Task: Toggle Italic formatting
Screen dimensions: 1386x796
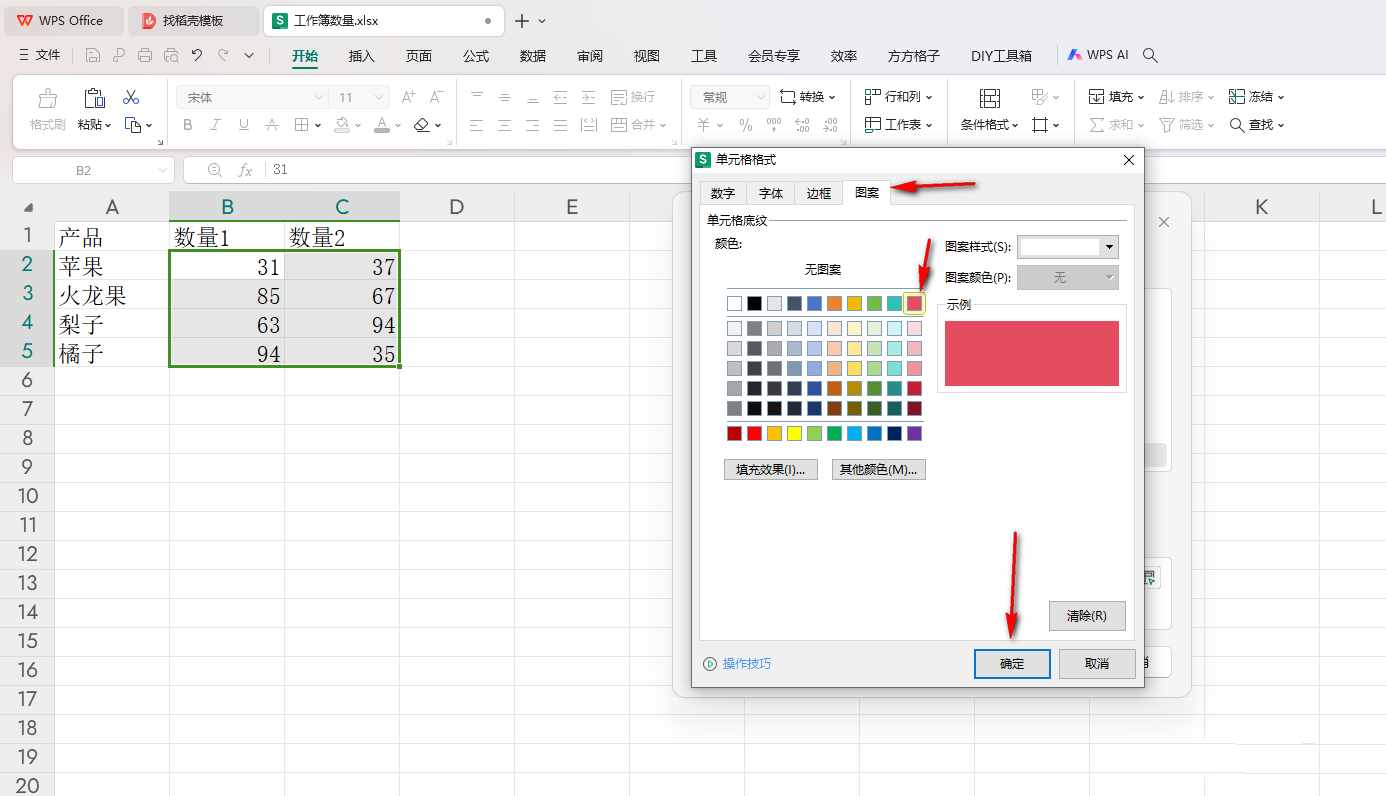Action: pos(216,125)
